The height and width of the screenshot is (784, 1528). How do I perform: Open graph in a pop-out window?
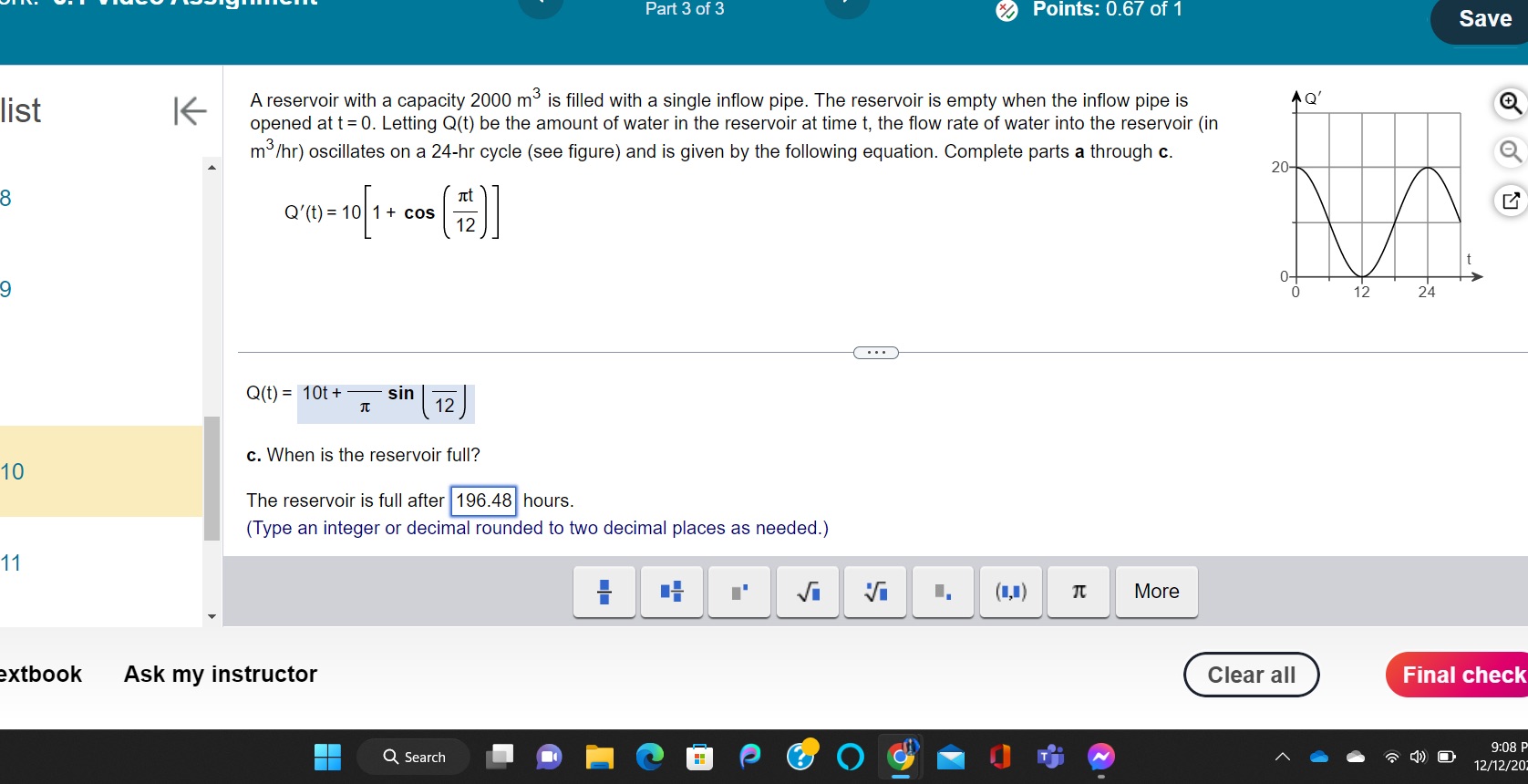coord(1510,200)
